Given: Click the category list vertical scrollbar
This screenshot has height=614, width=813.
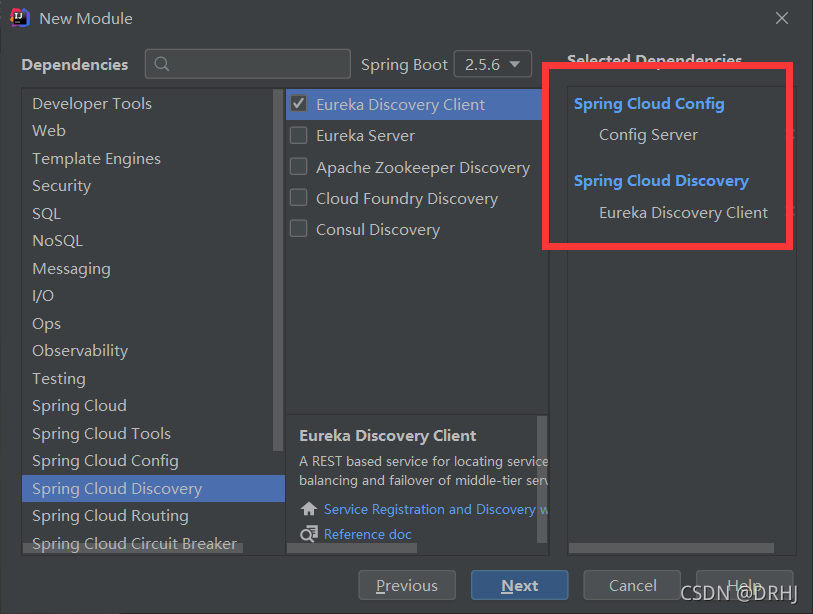Looking at the screenshot, I should coord(278,270).
